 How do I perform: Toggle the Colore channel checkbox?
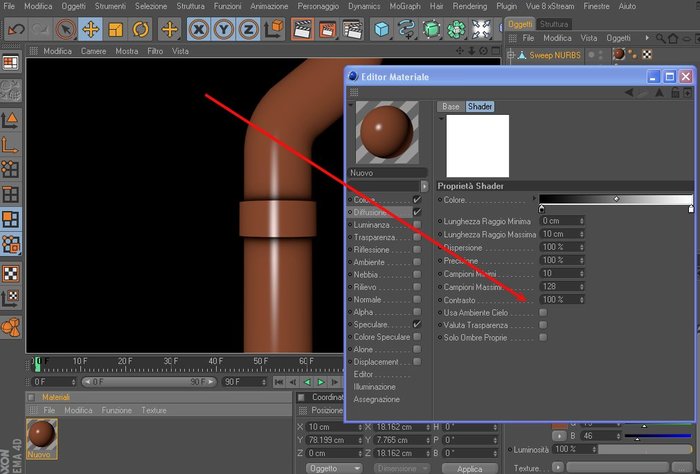coord(417,200)
